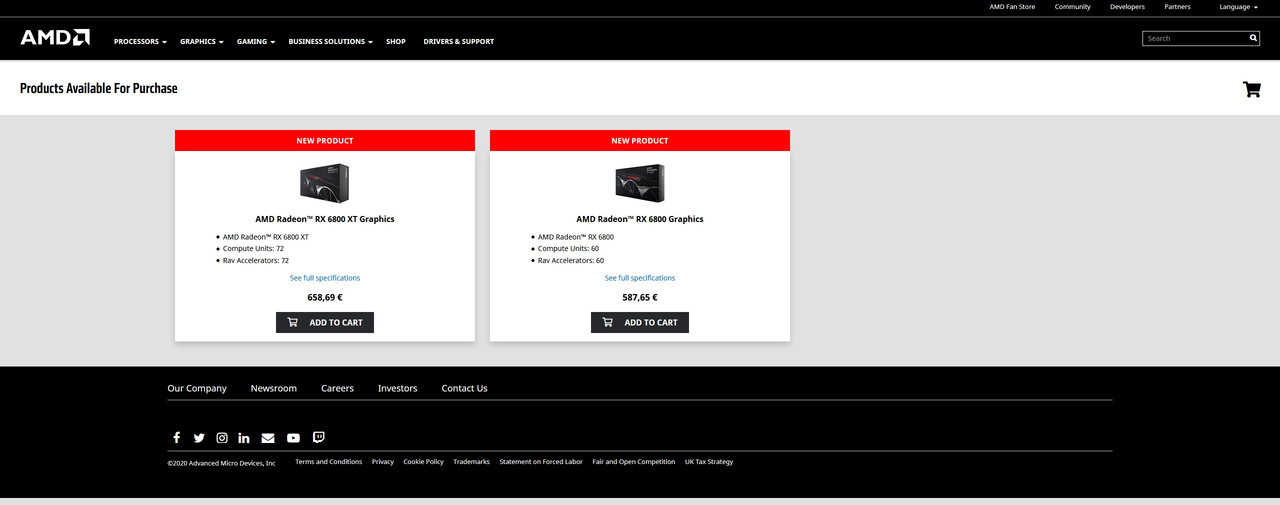Click Ray Accelerators: 60 line

tap(570, 260)
